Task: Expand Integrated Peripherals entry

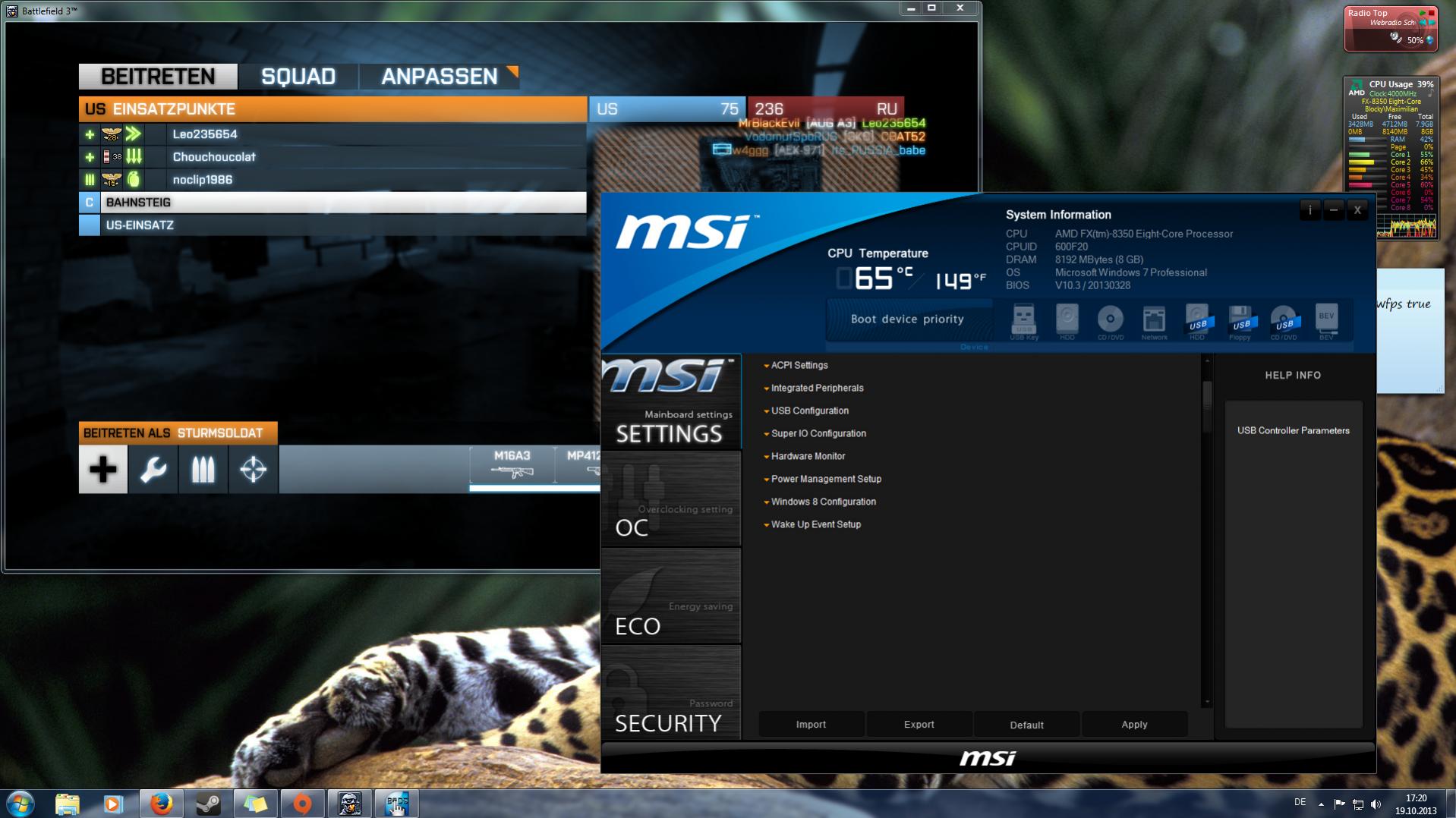Action: tap(817, 388)
